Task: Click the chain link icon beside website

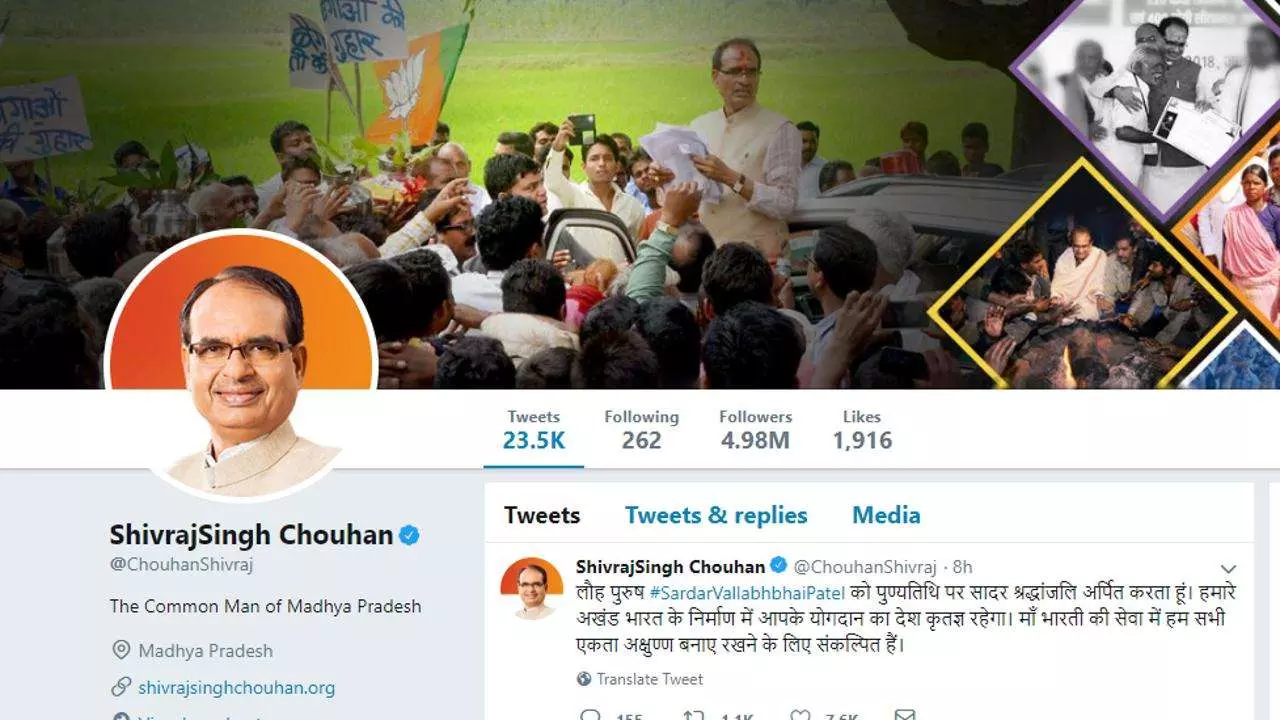Action: click(x=121, y=687)
